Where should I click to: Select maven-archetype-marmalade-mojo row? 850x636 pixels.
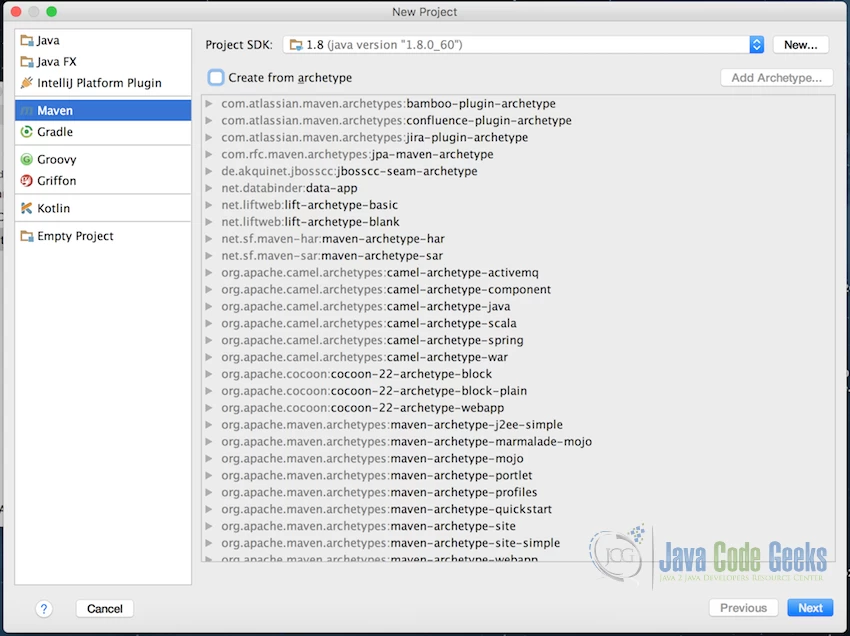click(x=518, y=441)
